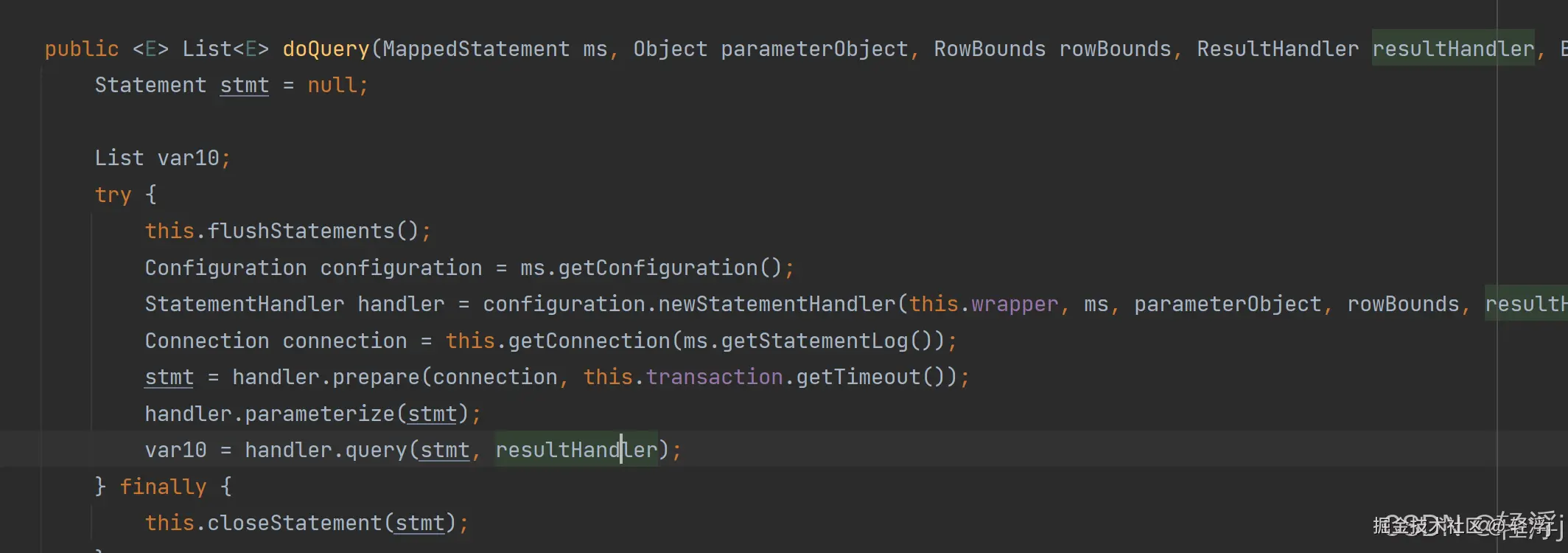Viewport: 1568px width, 553px height.
Task: Click 'newStatementHandler' method call
Action: [777, 304]
